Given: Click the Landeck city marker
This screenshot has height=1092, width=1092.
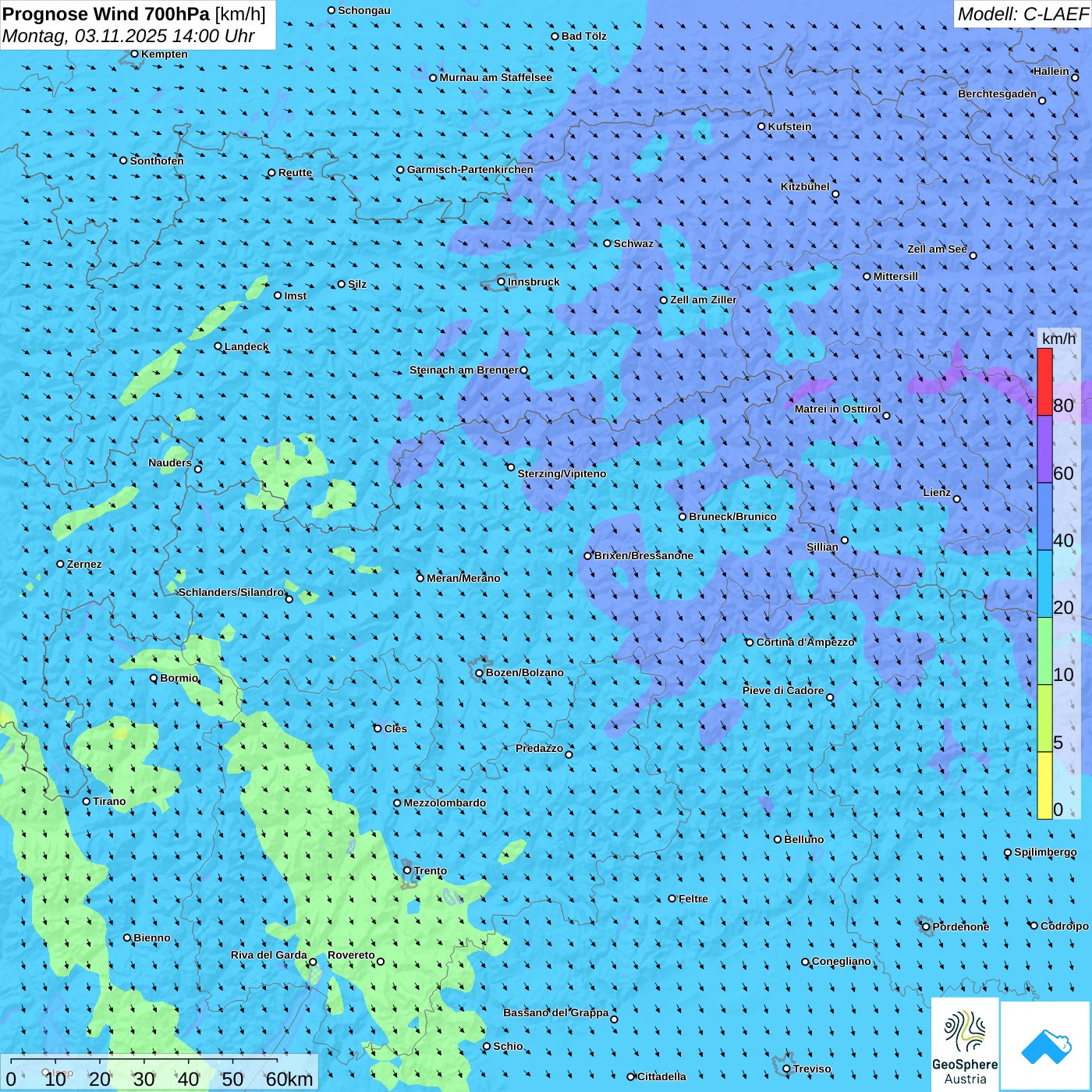Looking at the screenshot, I should 218,346.
